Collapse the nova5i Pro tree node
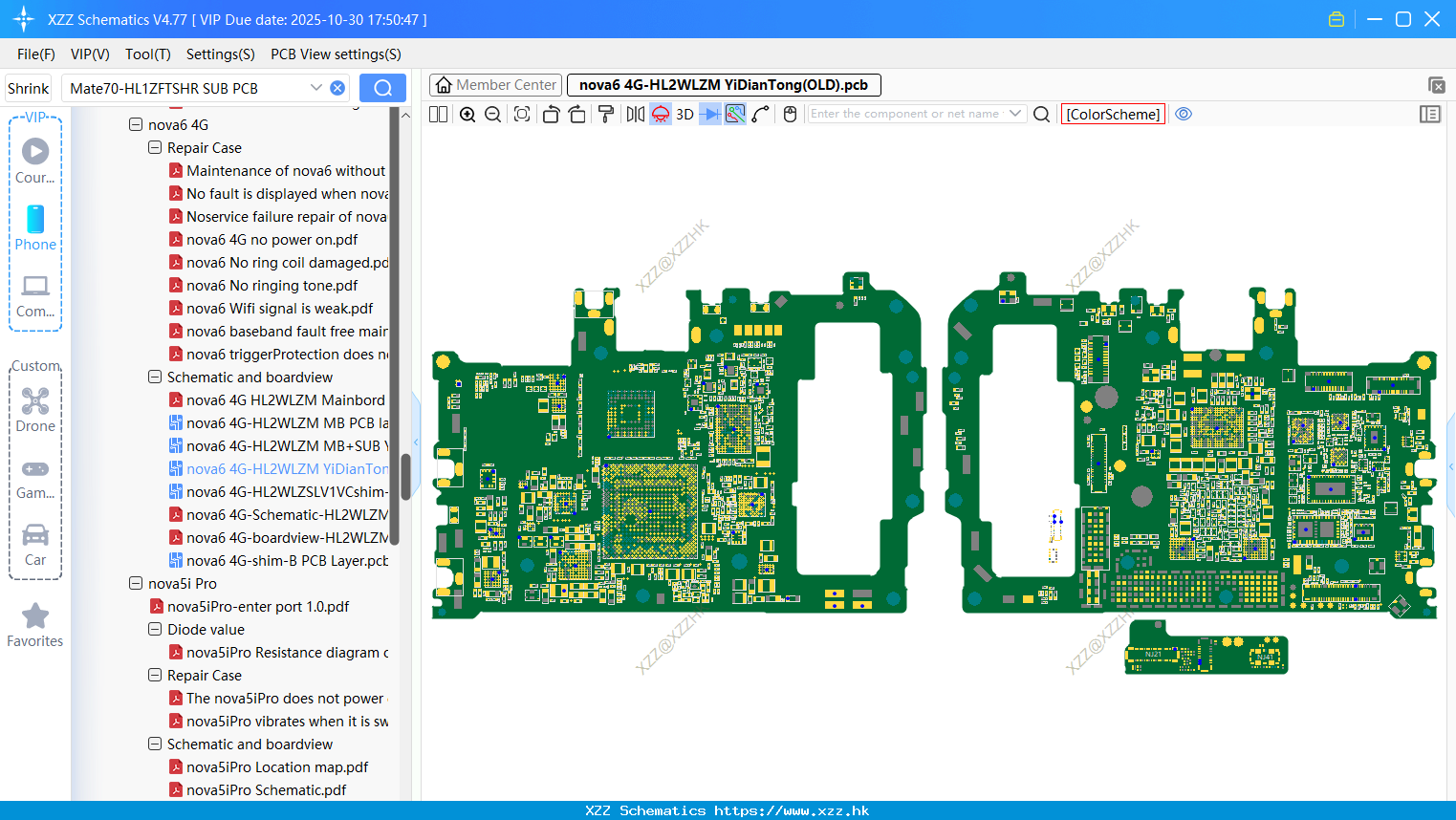Screen dimensions: 1456x820 pyautogui.click(x=136, y=583)
